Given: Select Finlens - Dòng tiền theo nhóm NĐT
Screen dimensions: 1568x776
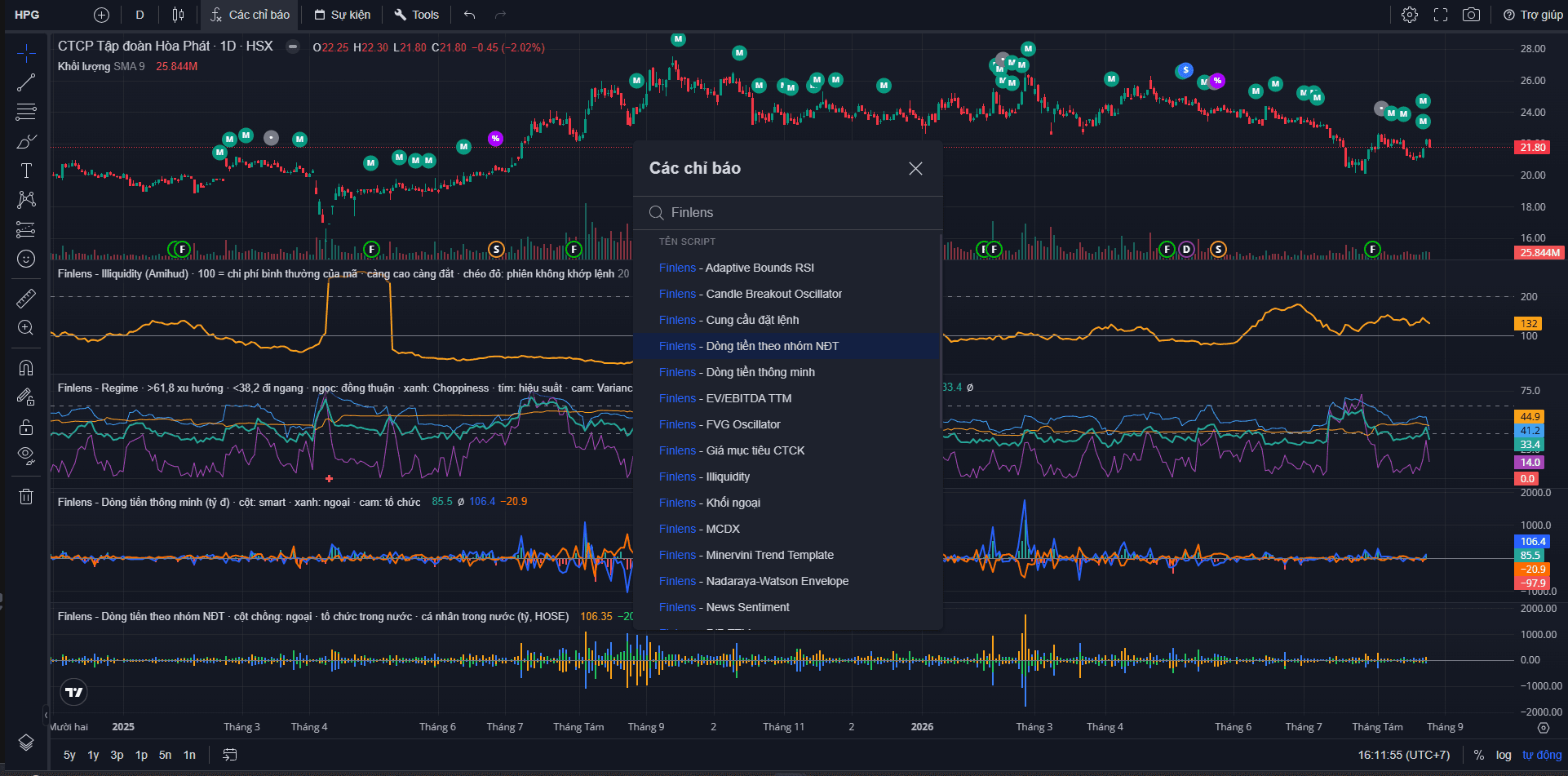Looking at the screenshot, I should click(x=787, y=346).
